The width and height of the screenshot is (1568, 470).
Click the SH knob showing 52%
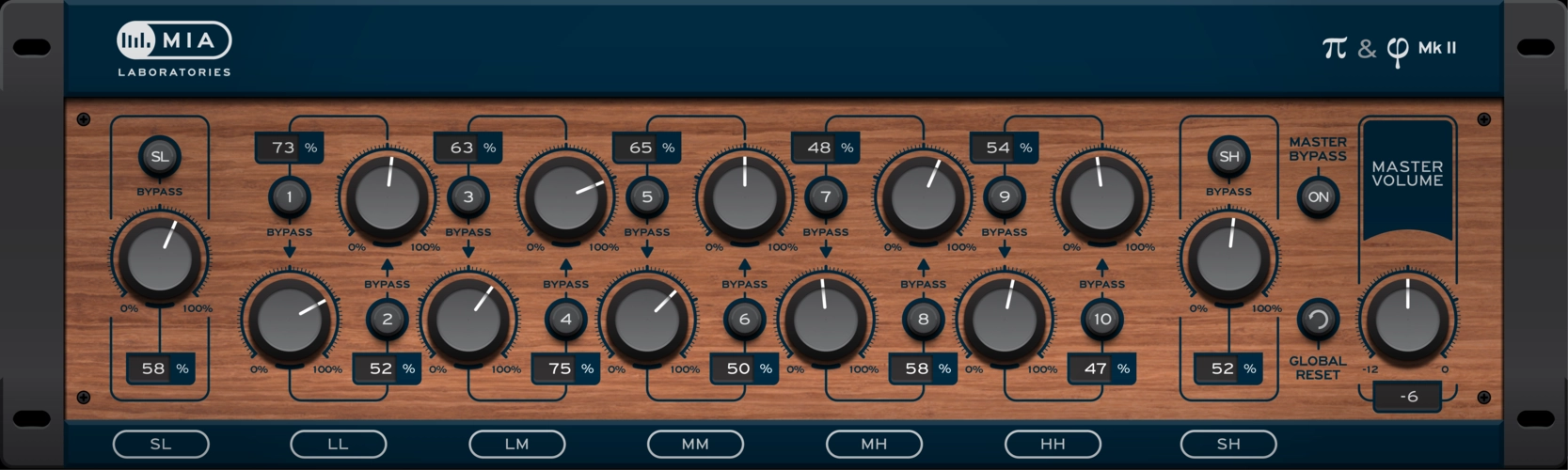(1229, 258)
